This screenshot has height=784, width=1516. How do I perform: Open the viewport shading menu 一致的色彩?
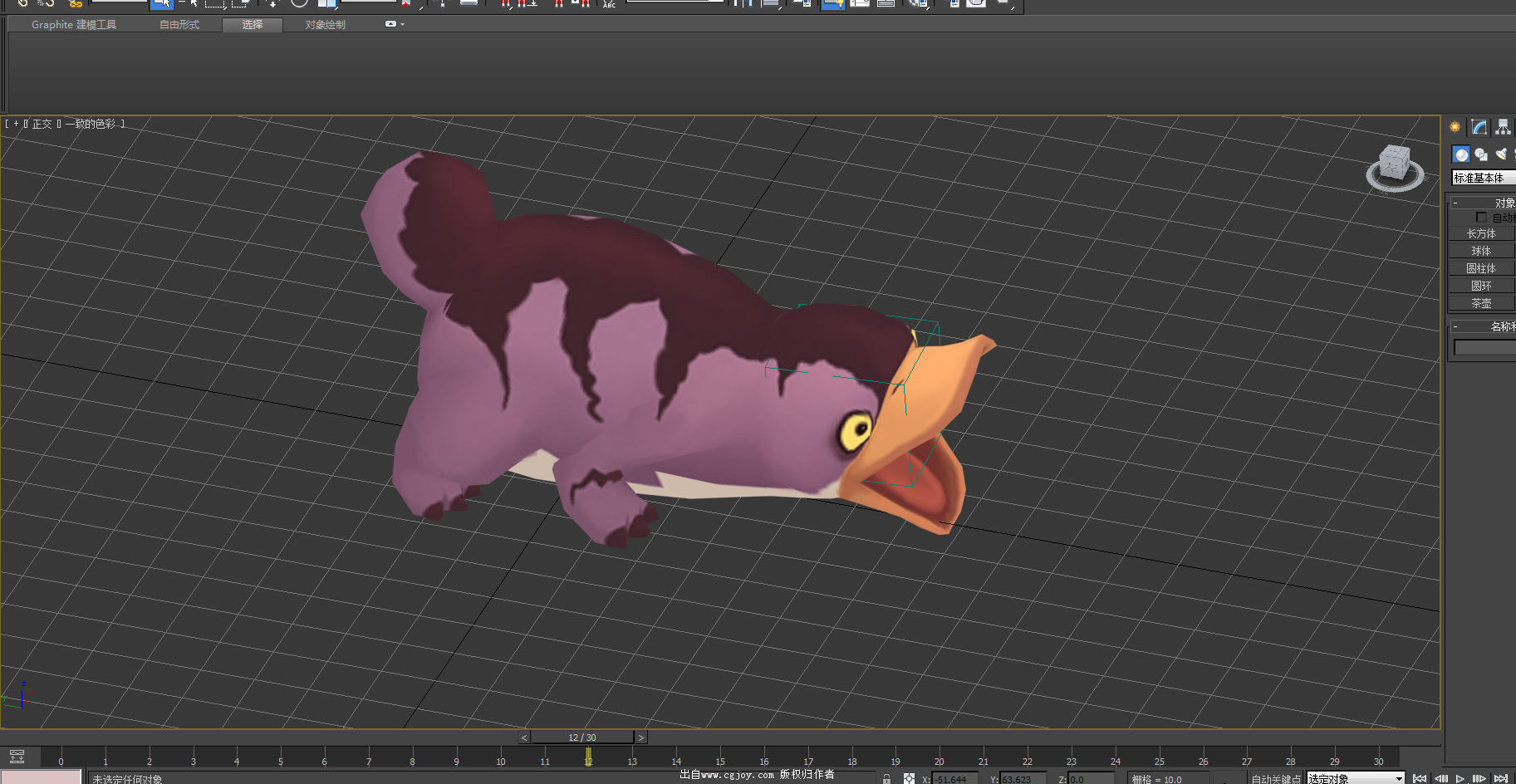[x=91, y=124]
